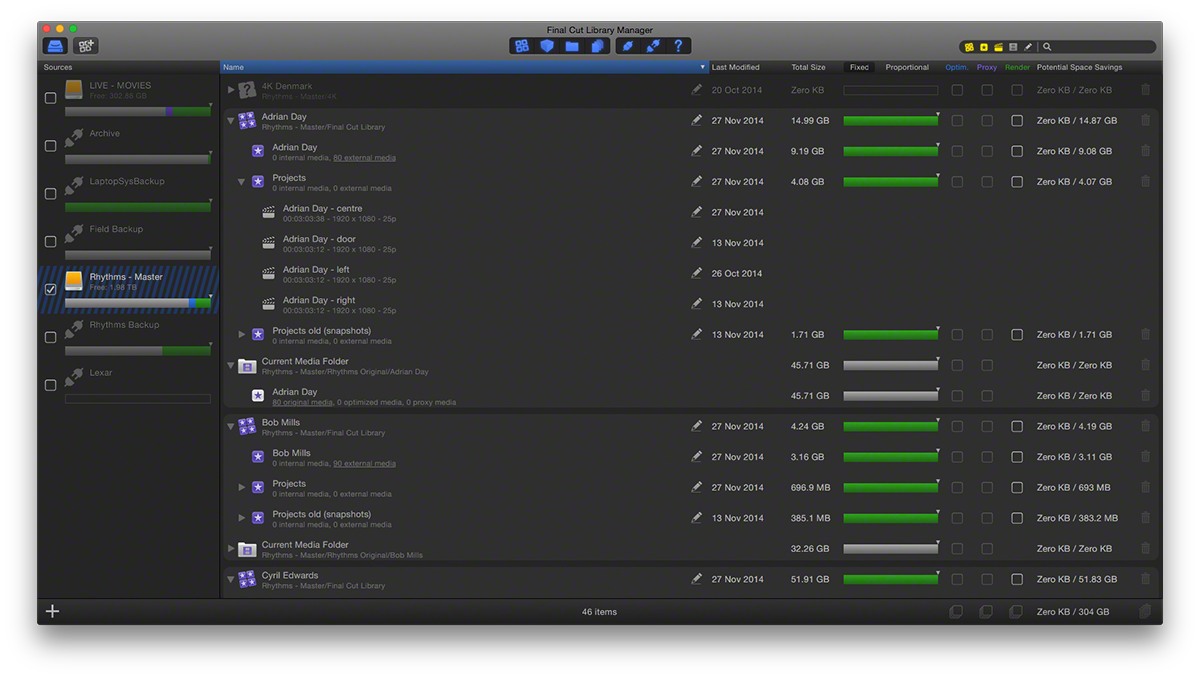The height and width of the screenshot is (678, 1200).
Task: Collapse the Adrian Day library
Action: [x=231, y=121]
